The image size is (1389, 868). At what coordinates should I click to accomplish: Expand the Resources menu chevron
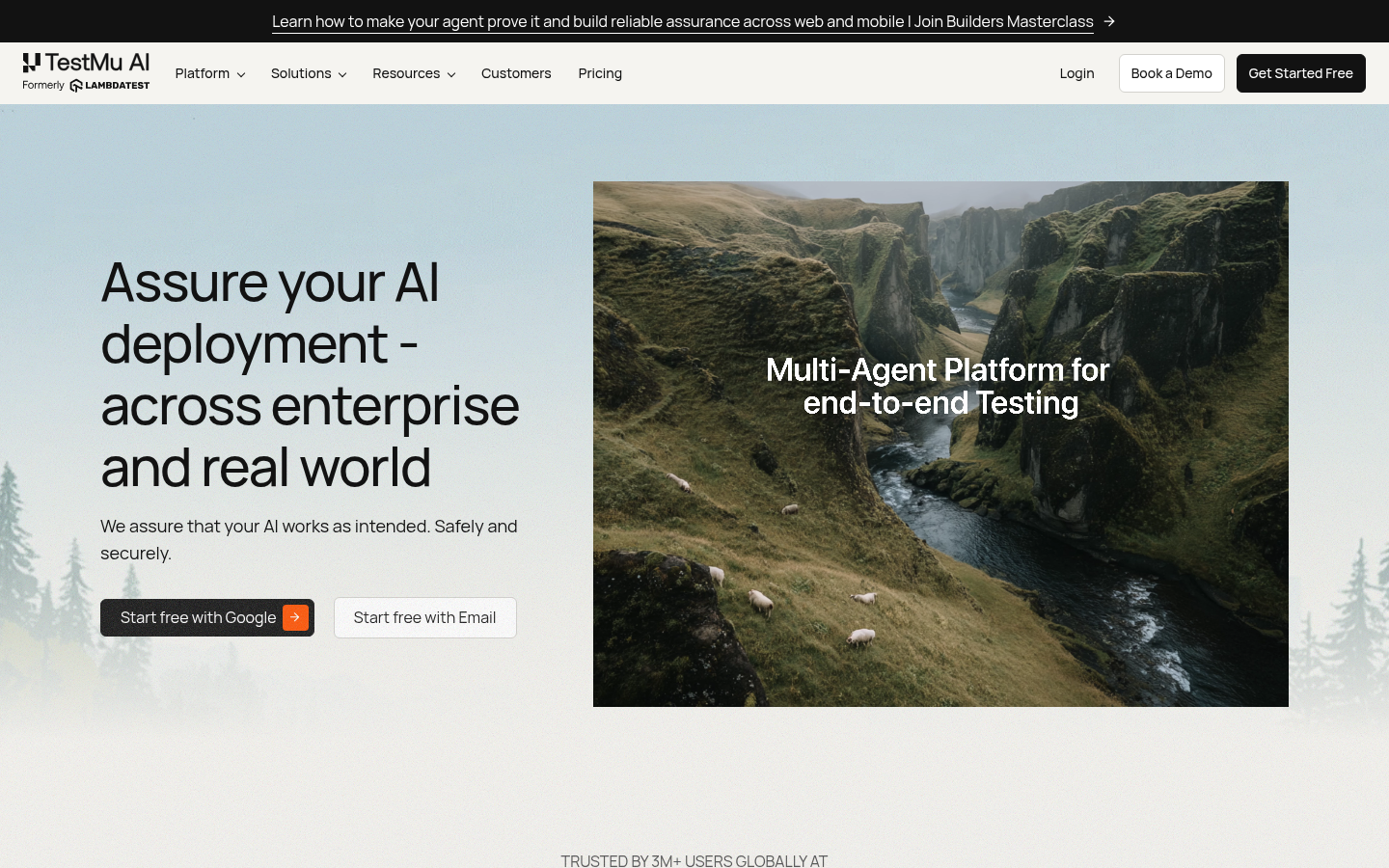[x=451, y=74]
